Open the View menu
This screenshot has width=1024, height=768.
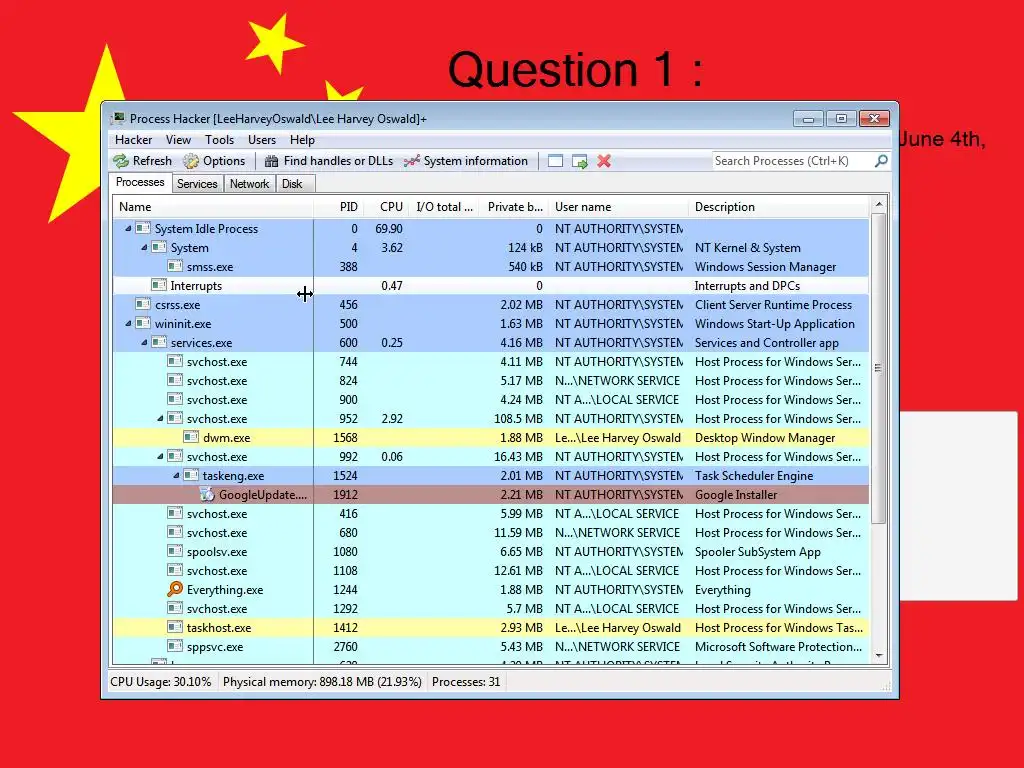point(178,140)
